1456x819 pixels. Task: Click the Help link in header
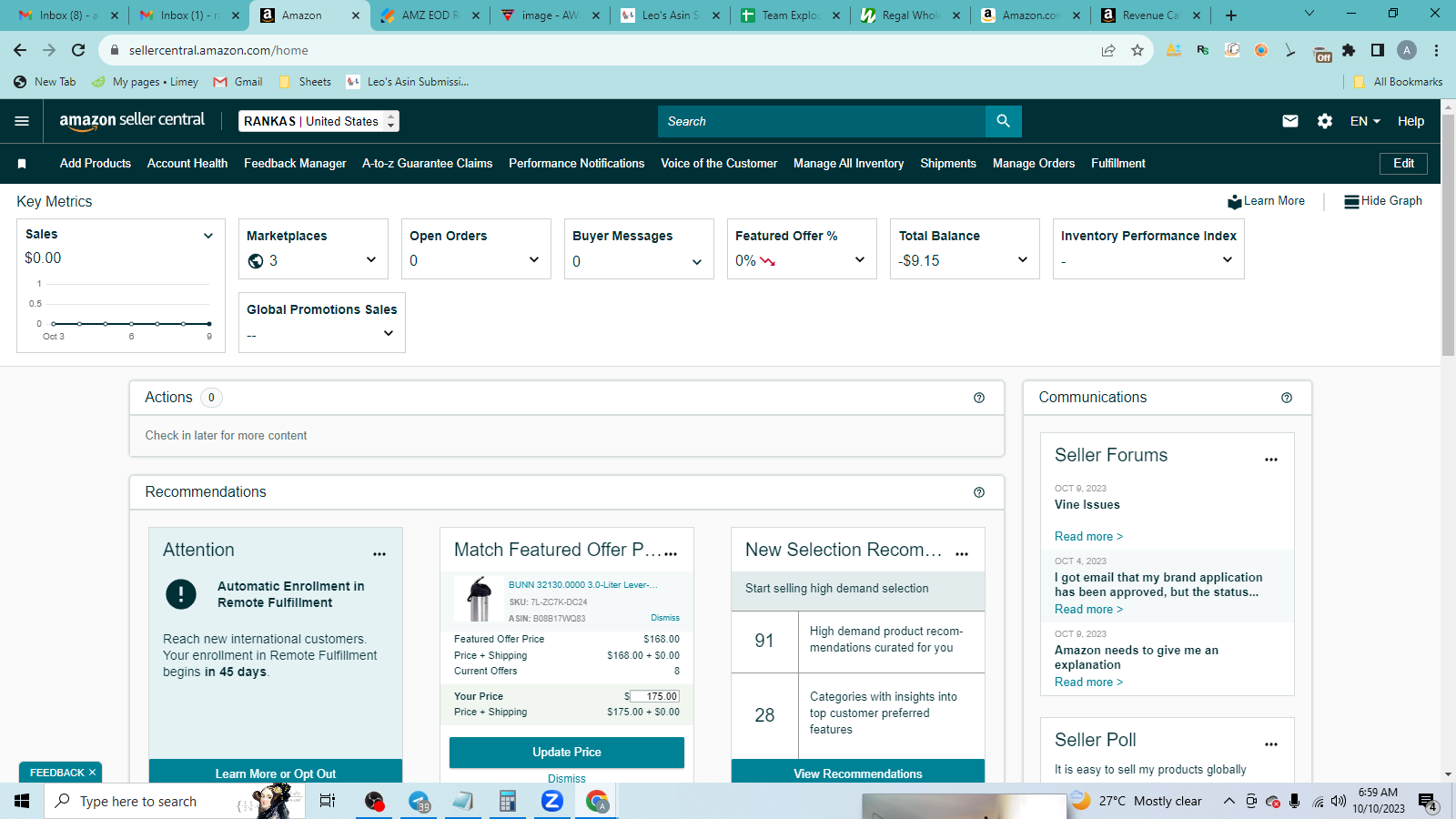(x=1411, y=121)
